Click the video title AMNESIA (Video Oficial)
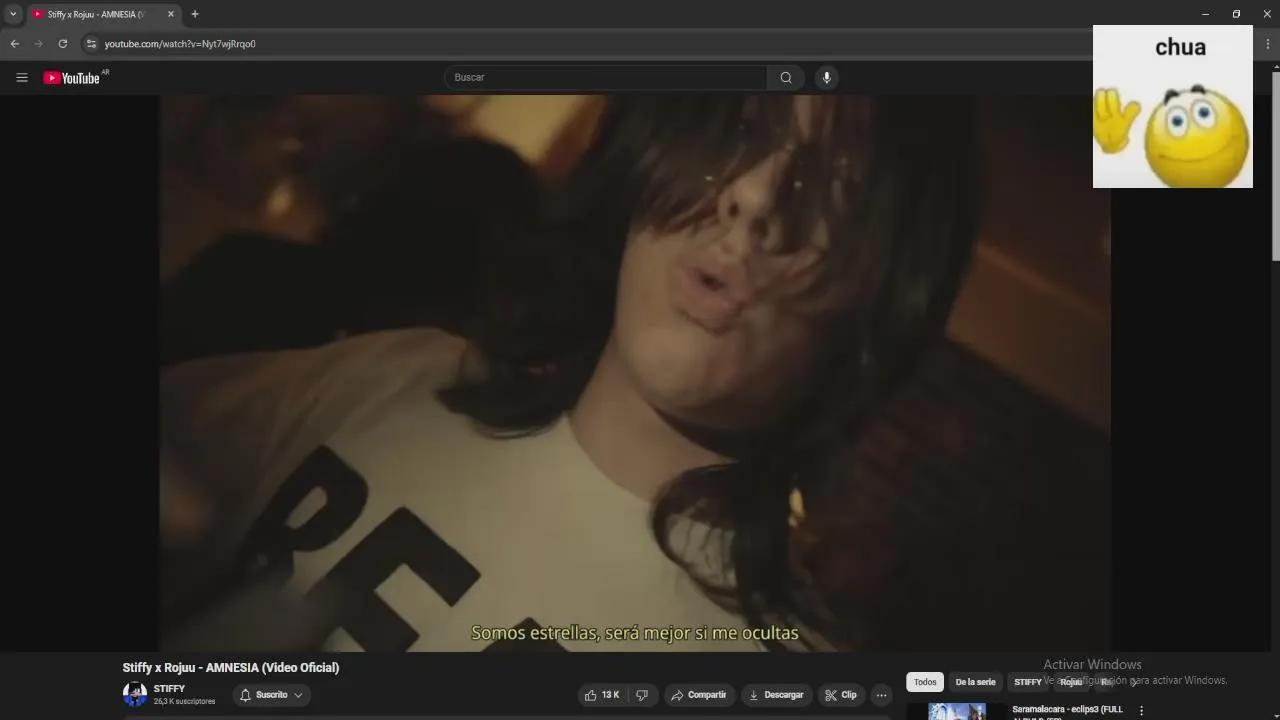The image size is (1280, 720). 231,667
